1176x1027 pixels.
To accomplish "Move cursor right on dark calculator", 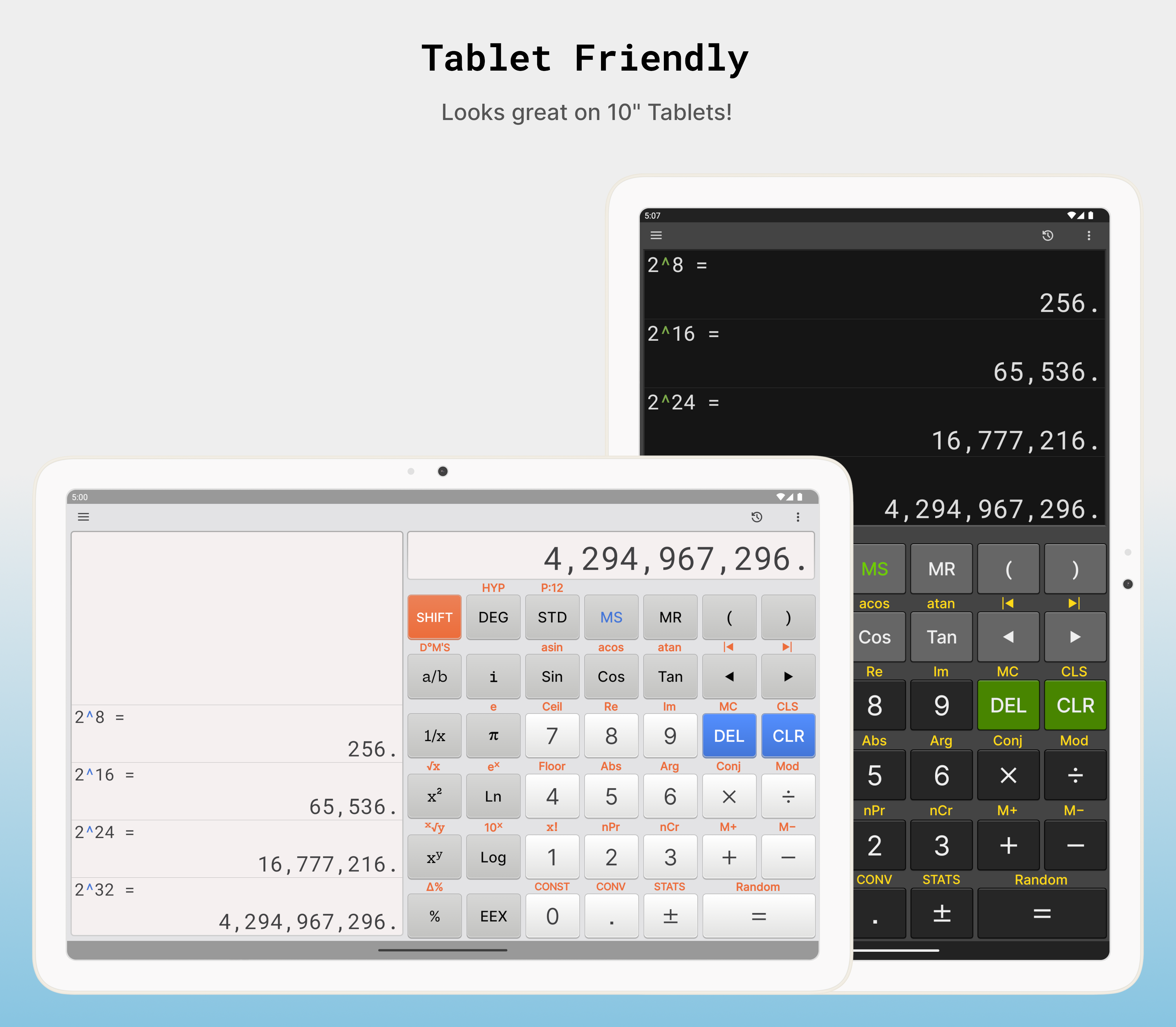I will coord(1075,637).
